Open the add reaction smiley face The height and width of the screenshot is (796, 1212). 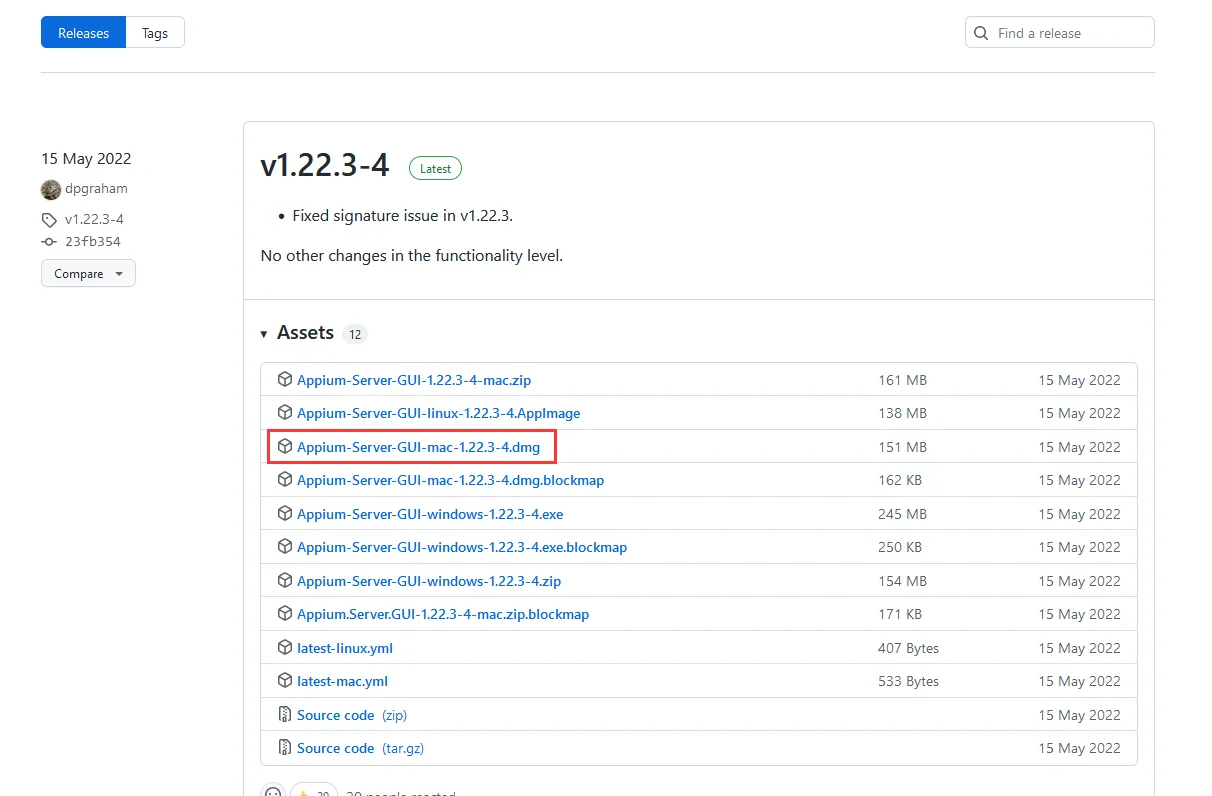(x=272, y=791)
